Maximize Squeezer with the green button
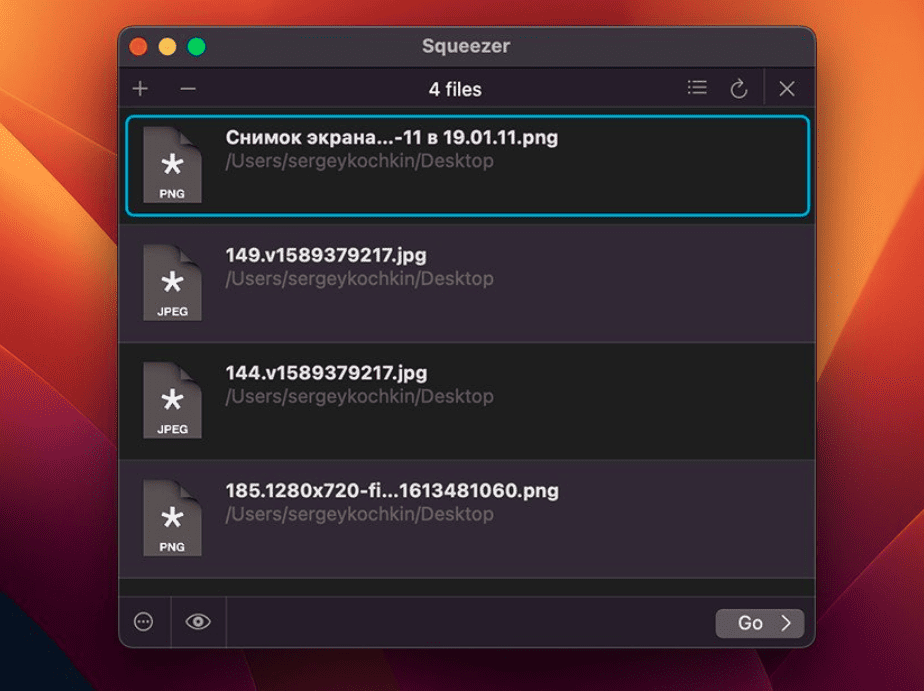 tap(197, 47)
